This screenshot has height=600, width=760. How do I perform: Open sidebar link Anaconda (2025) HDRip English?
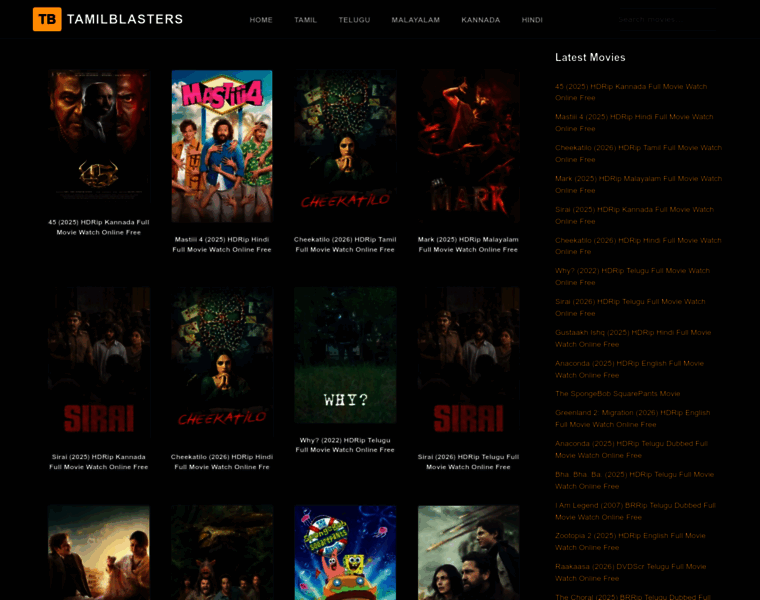pyautogui.click(x=630, y=369)
